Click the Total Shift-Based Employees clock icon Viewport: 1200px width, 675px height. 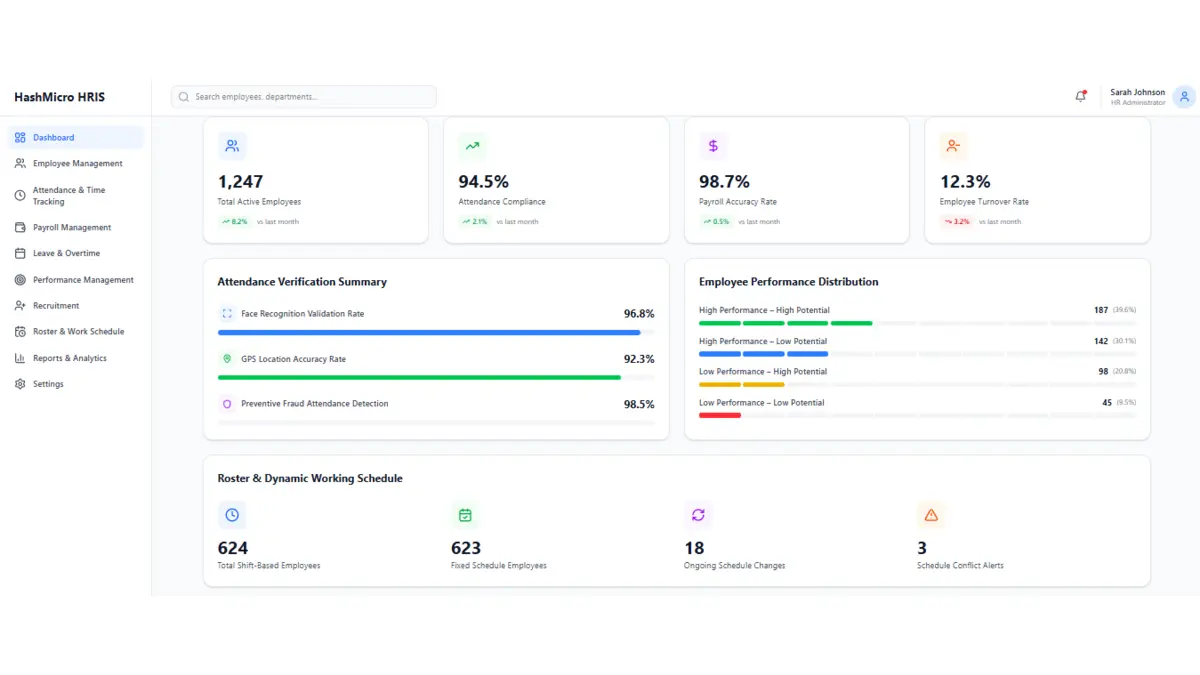tap(232, 515)
